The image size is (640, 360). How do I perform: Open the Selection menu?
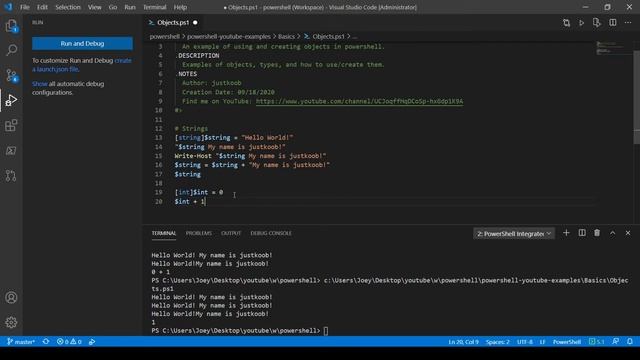coord(68,7)
